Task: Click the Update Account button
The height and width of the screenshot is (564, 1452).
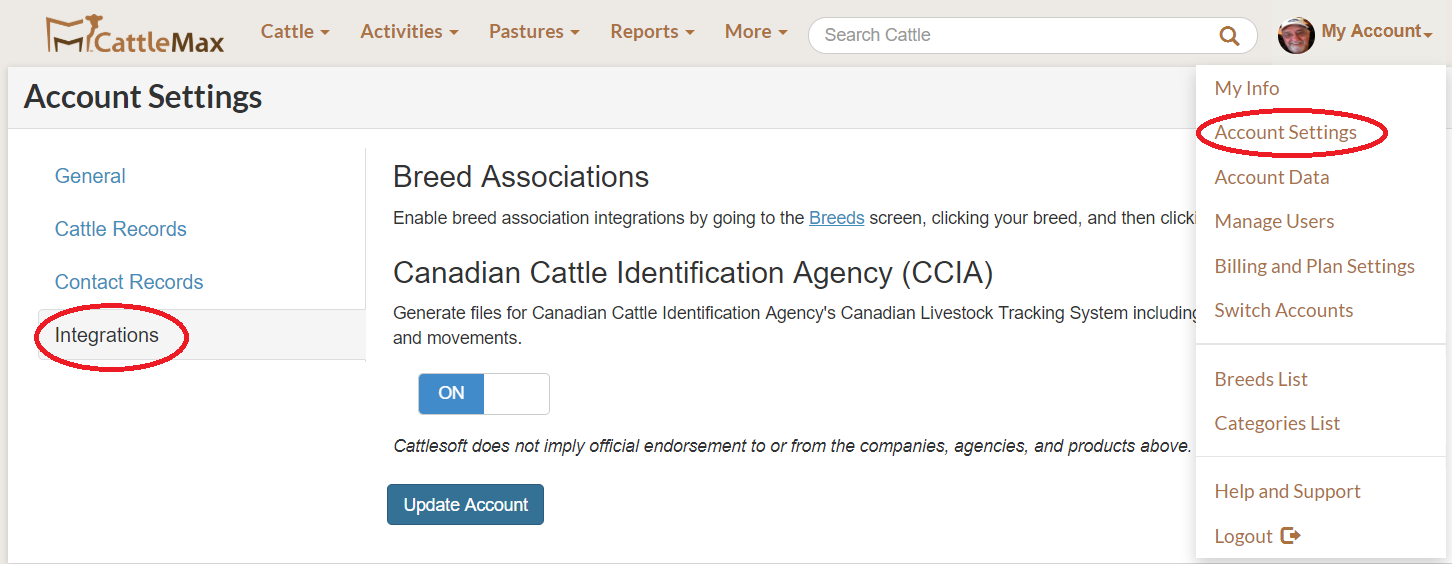Action: (465, 505)
